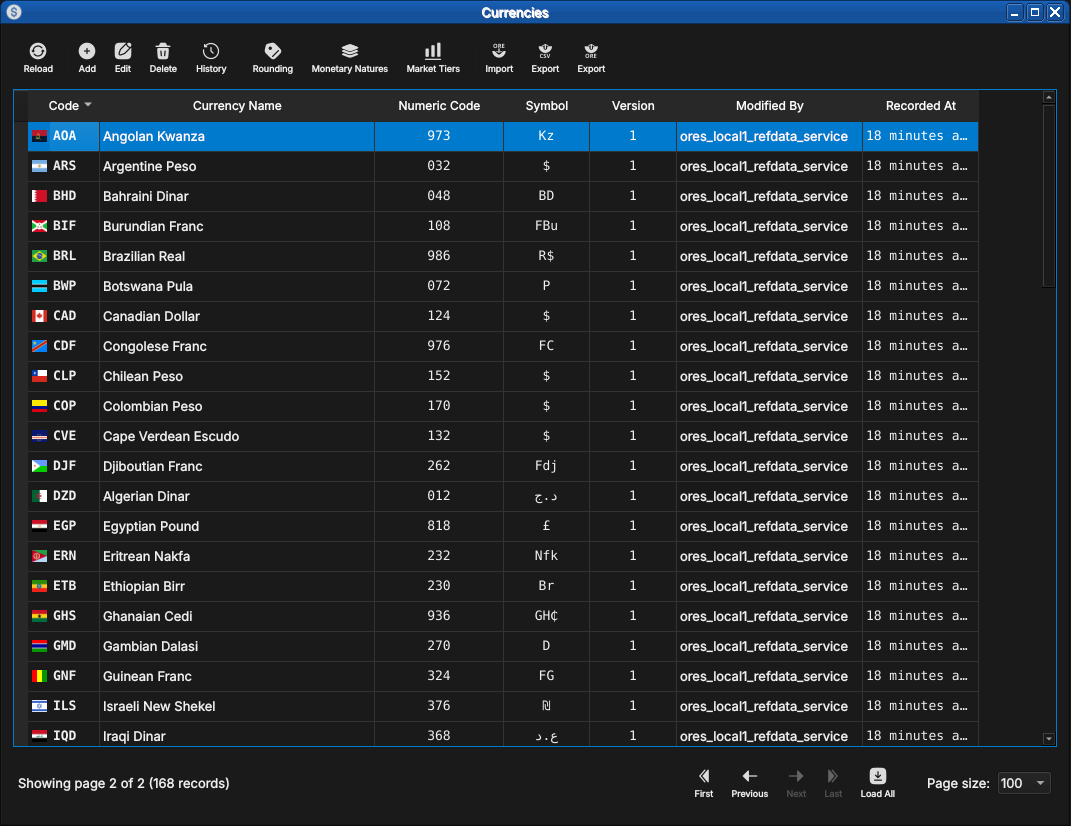Delete the selected currency
This screenshot has height=826, width=1071.
tap(163, 58)
